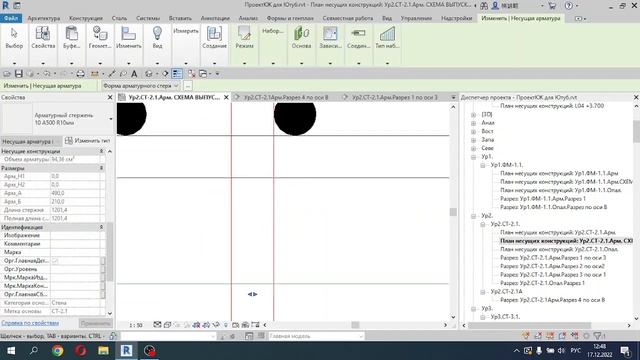Viewport: 640px width, 360px height.
Task: Open the Режим edit sketch panel
Action: (x=244, y=38)
